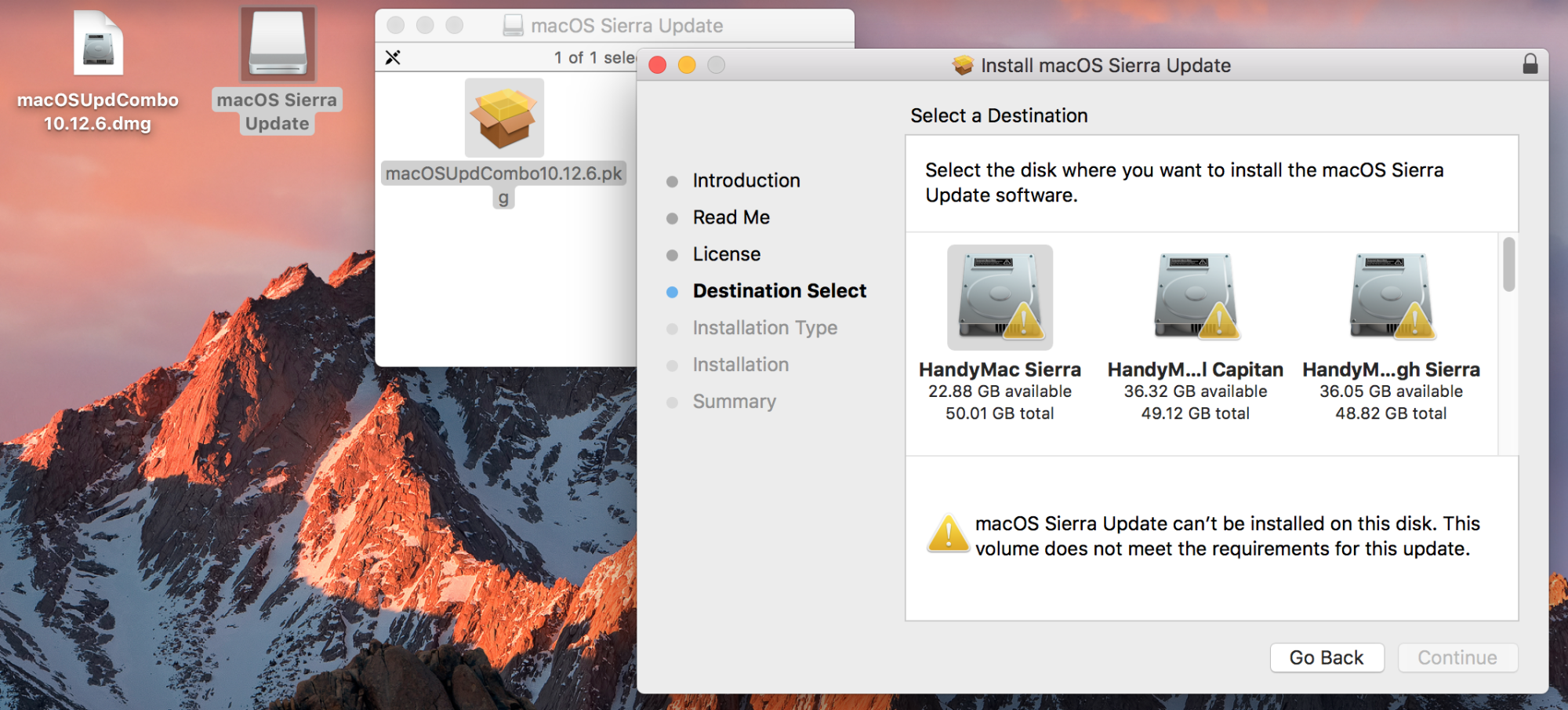This screenshot has height=710, width=1568.
Task: Close the installer window with red button
Action: (658, 65)
